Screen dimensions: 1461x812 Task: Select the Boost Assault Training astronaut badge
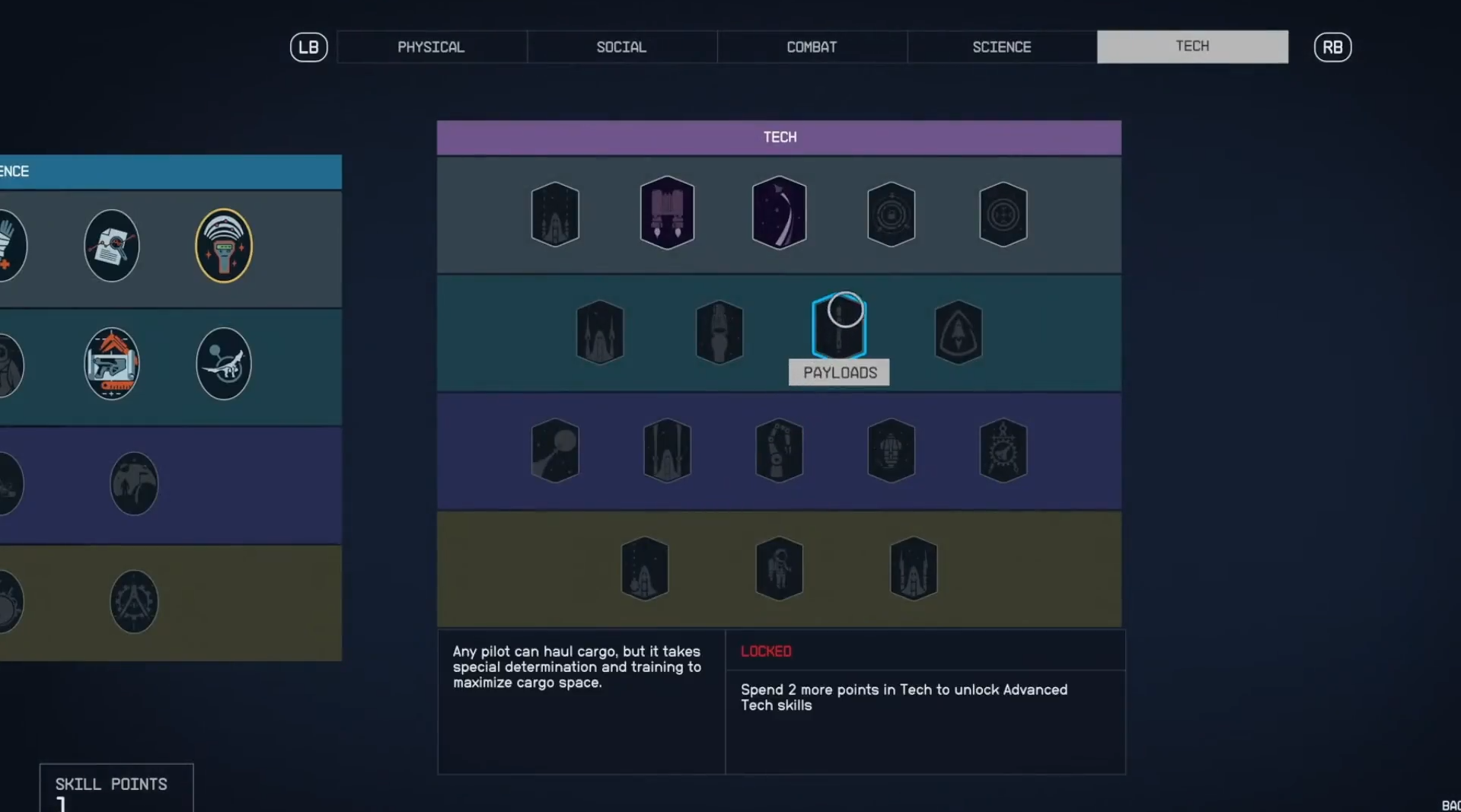click(x=779, y=568)
